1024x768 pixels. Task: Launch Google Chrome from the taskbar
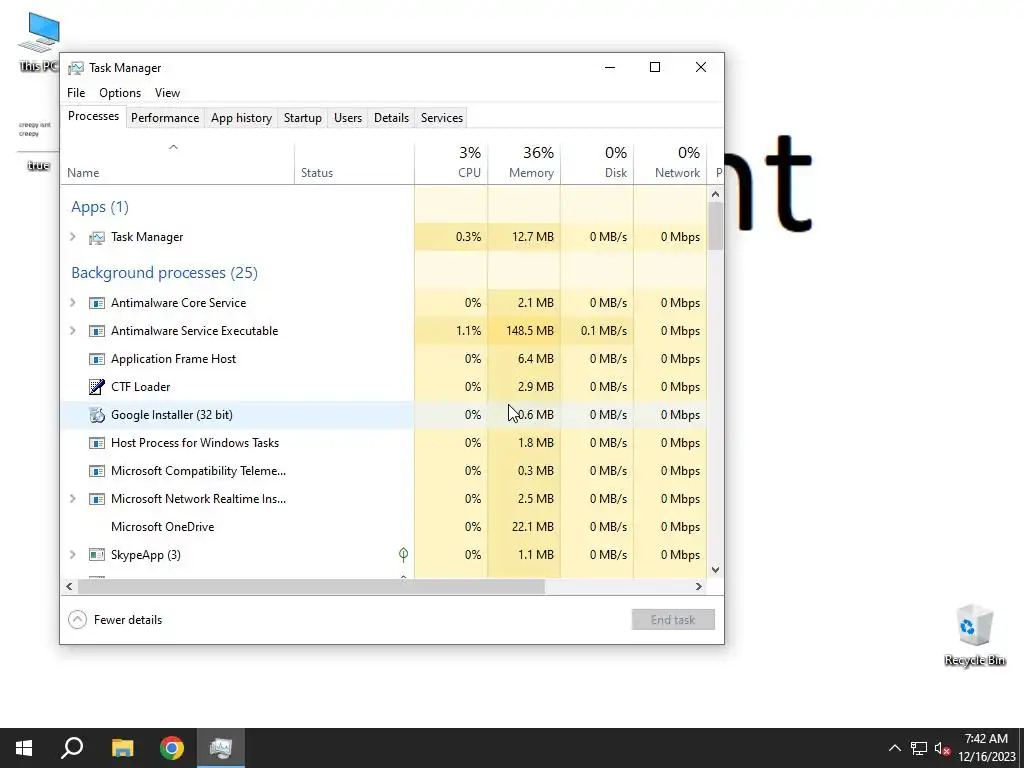[x=172, y=748]
